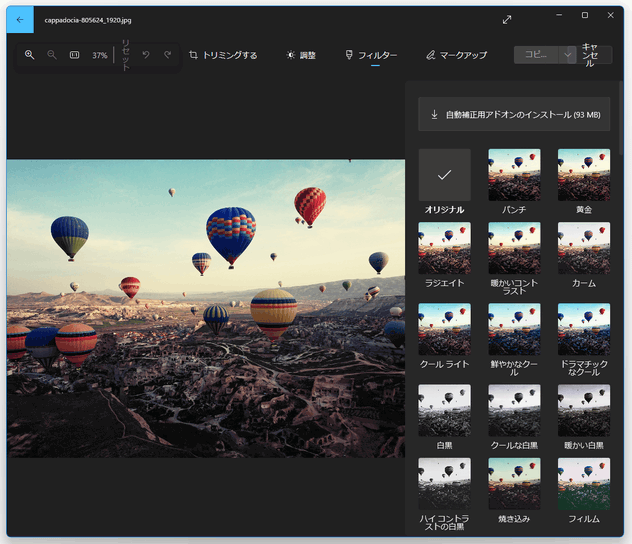Undo the last edit
The width and height of the screenshot is (632, 544).
[146, 55]
